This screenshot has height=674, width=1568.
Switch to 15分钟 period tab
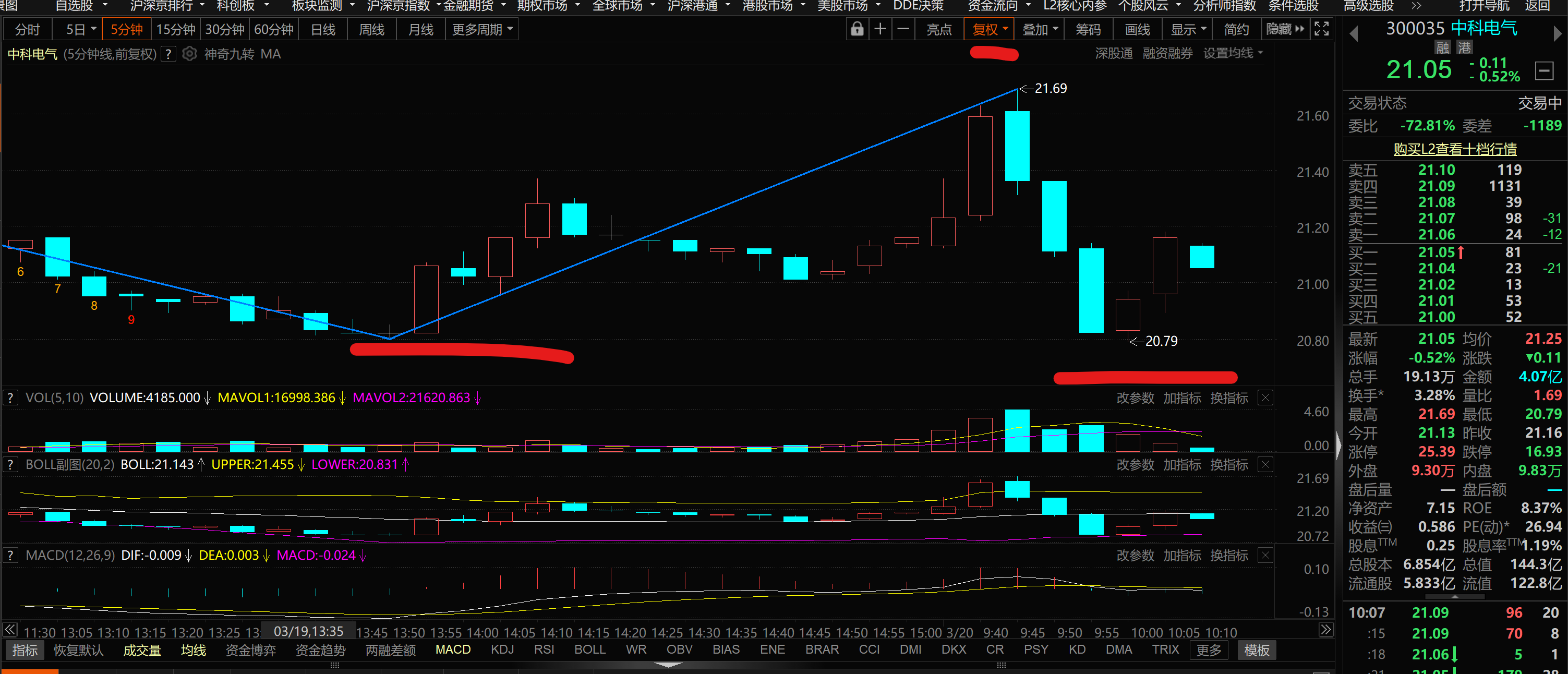point(175,29)
